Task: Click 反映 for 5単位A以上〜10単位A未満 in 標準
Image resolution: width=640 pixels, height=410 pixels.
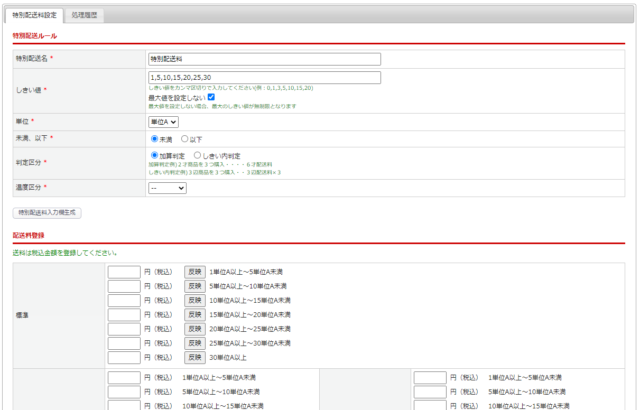Action: coord(194,286)
